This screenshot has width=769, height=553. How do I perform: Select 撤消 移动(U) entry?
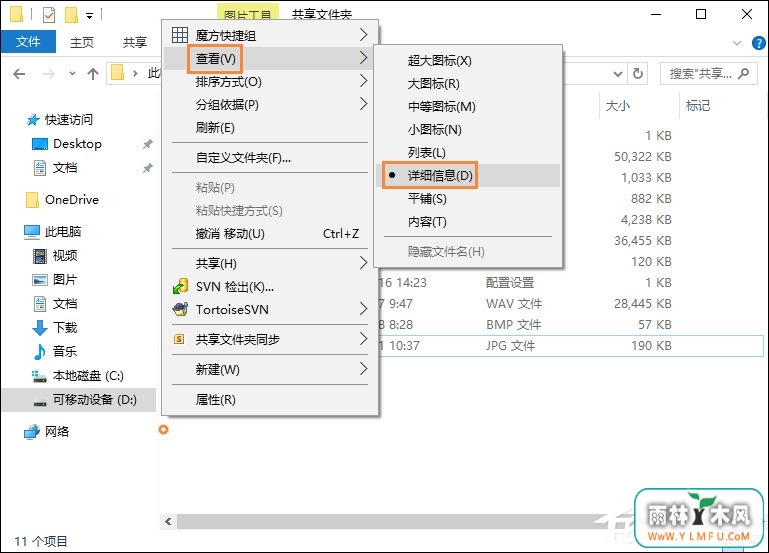pyautogui.click(x=270, y=234)
